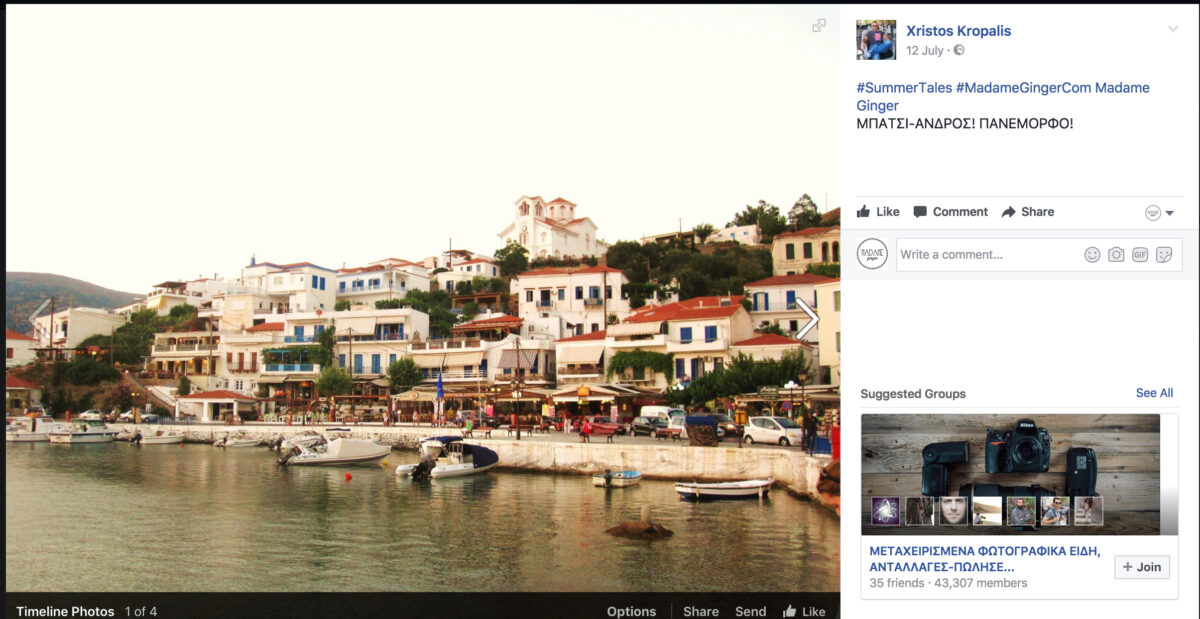The image size is (1200, 619).
Task: Insert an emoji in the comment box
Action: (x=1092, y=255)
